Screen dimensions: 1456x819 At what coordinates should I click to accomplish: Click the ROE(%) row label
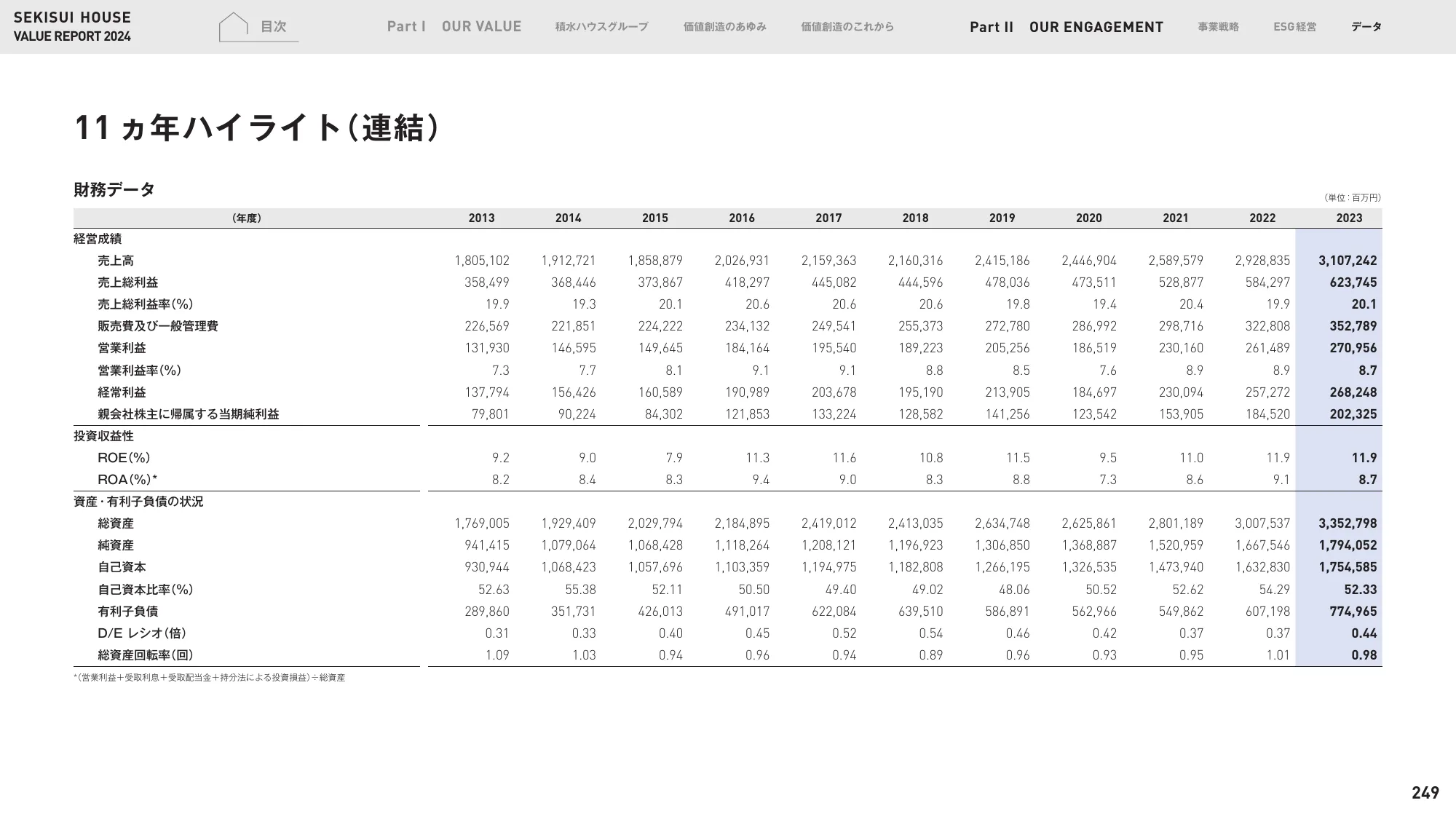[x=115, y=457]
